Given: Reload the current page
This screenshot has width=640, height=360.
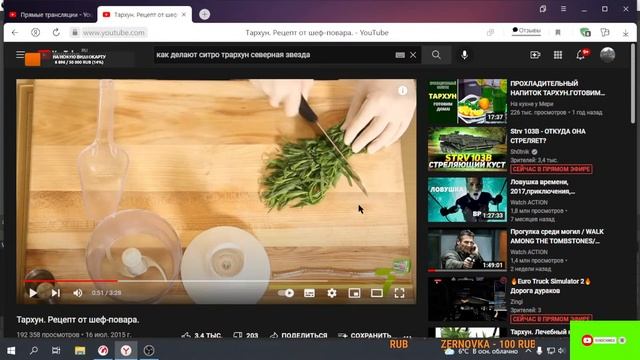Looking at the screenshot, I should click(x=56, y=32).
